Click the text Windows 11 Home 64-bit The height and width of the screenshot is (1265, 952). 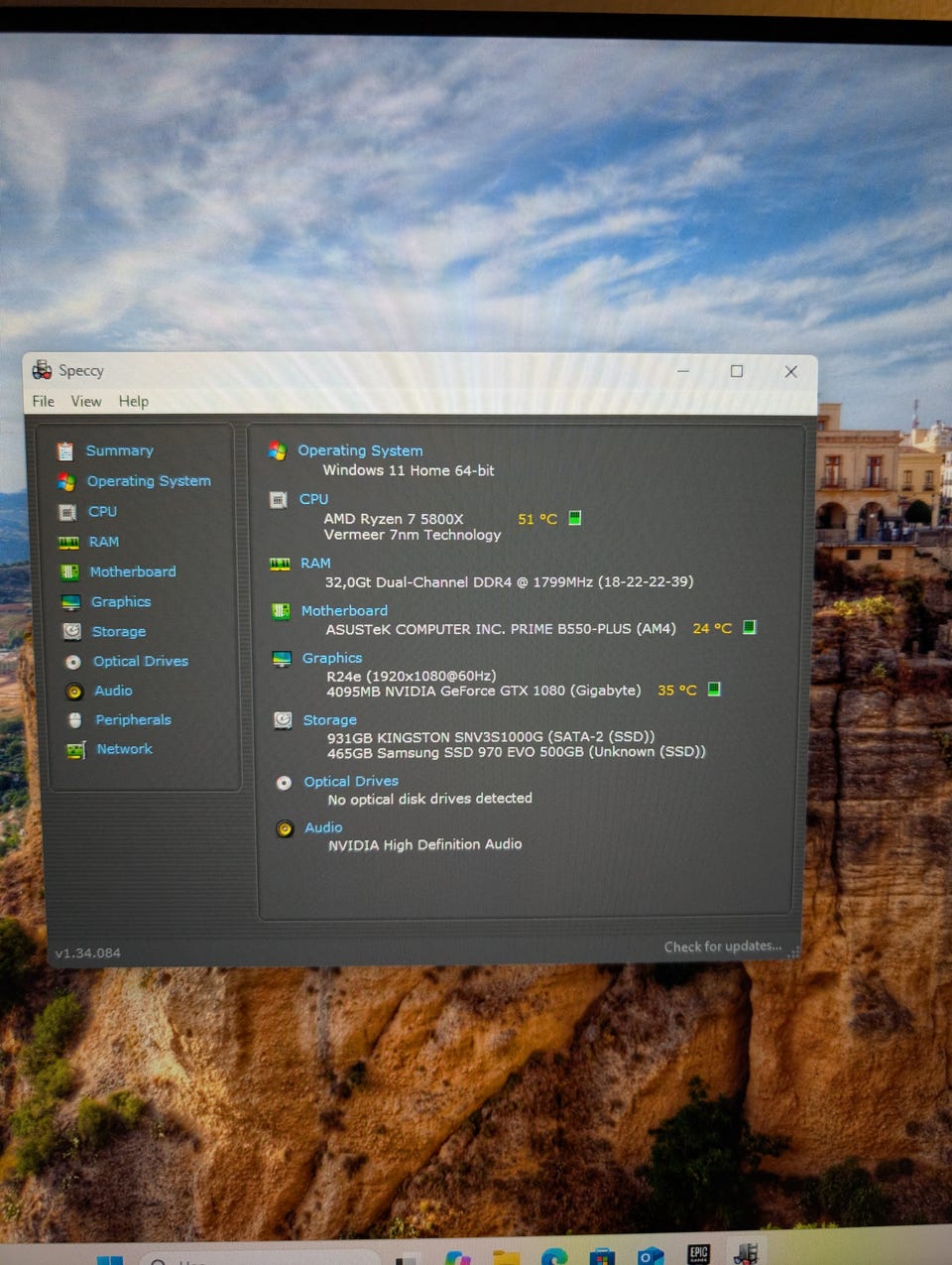click(409, 470)
